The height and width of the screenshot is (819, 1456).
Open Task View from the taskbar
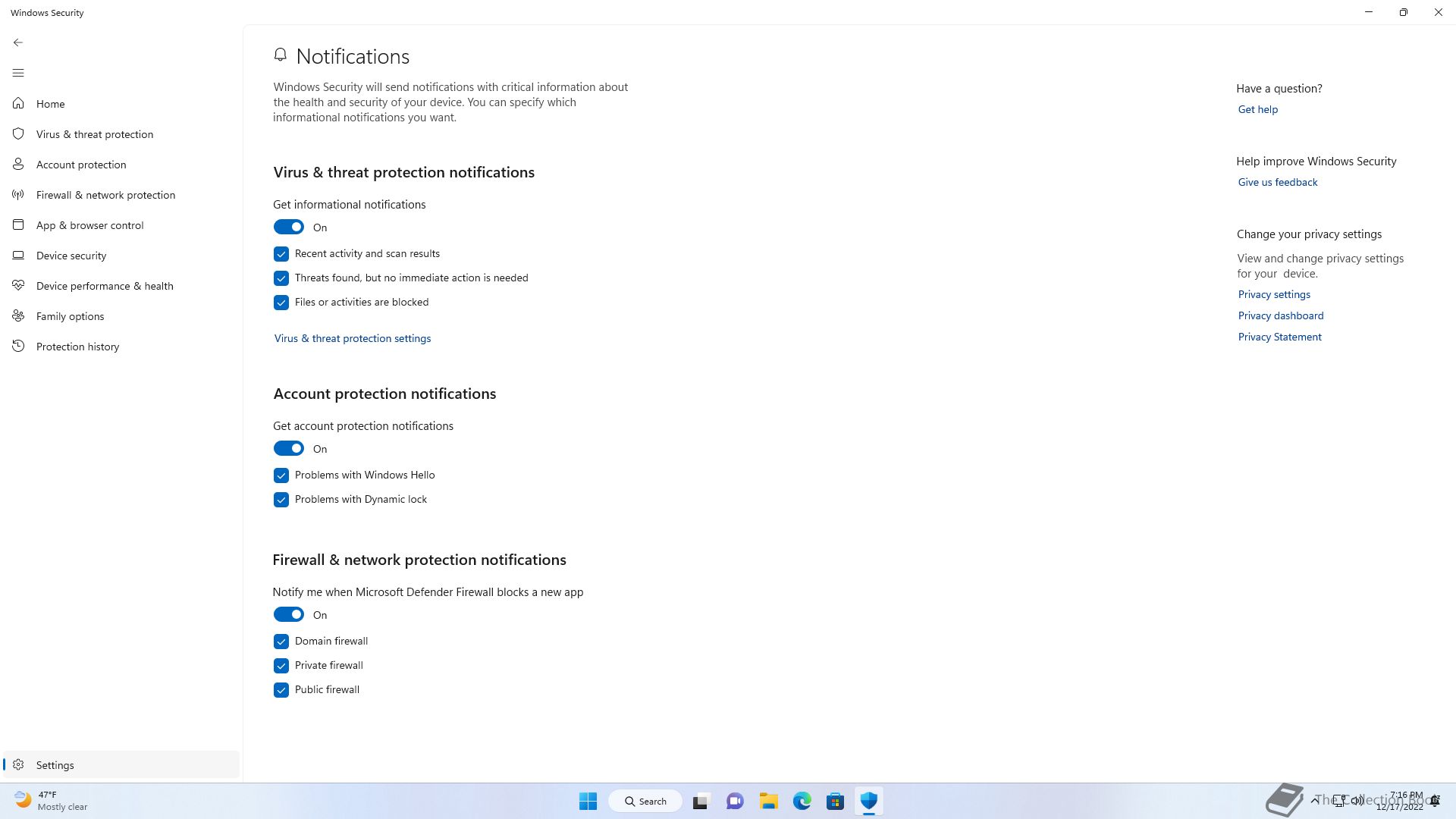click(x=701, y=801)
